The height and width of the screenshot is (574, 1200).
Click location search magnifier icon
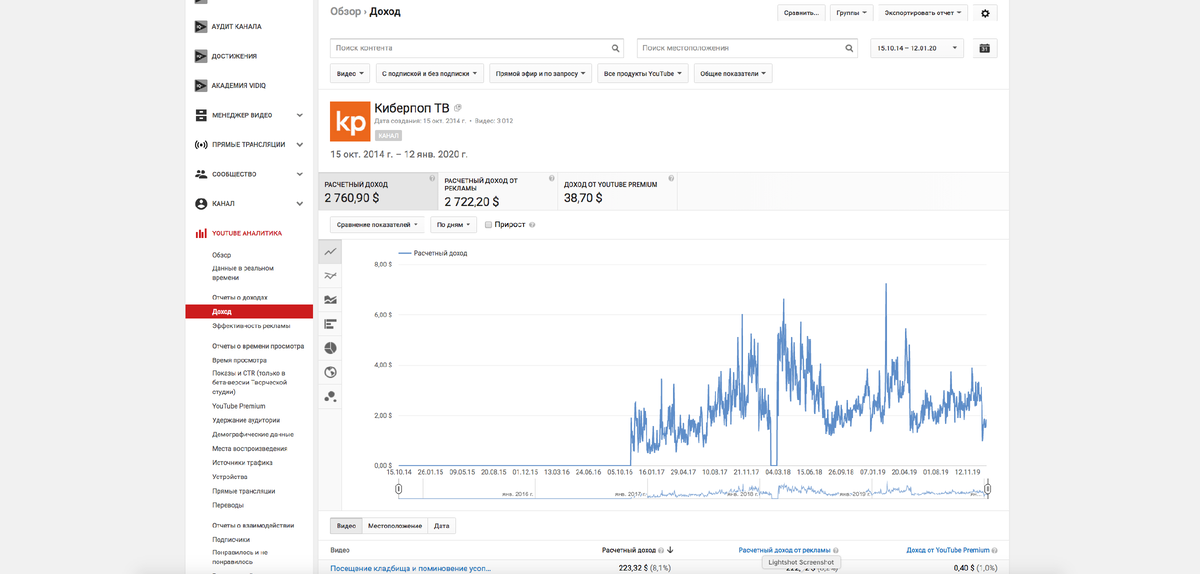coord(850,47)
